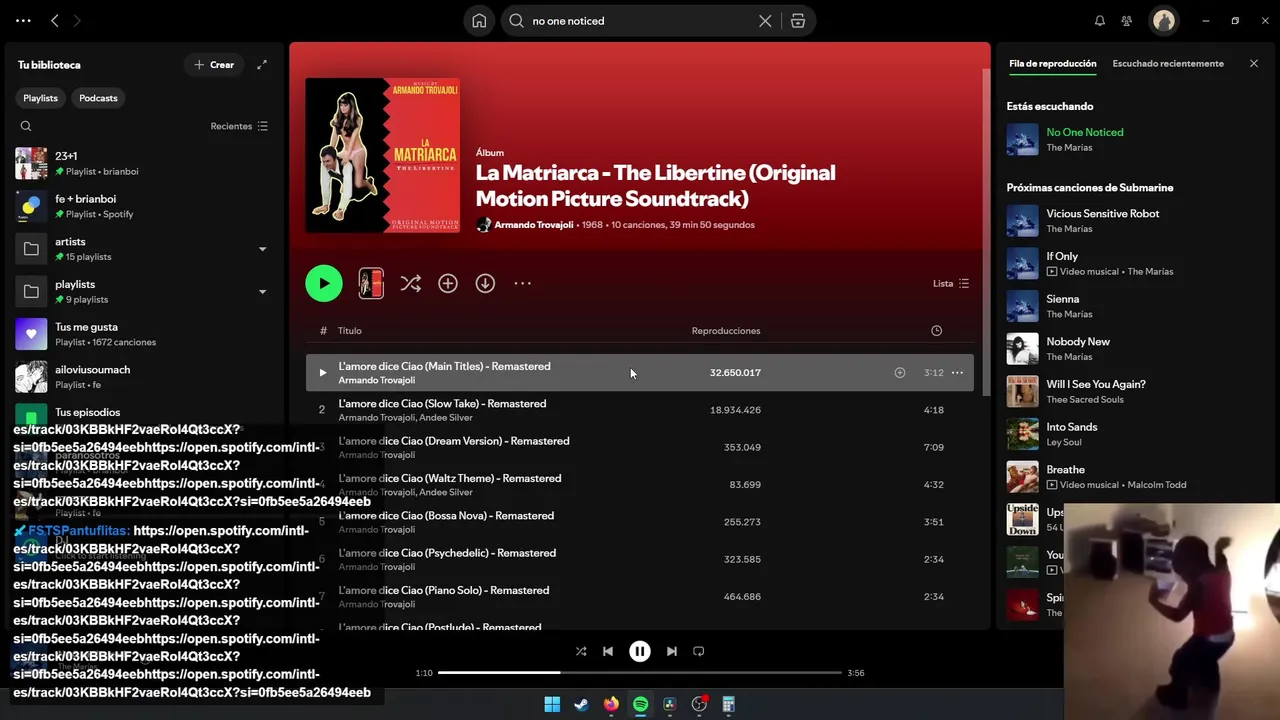Go to Home via house icon
Viewport: 1280px width, 720px height.
point(480,20)
